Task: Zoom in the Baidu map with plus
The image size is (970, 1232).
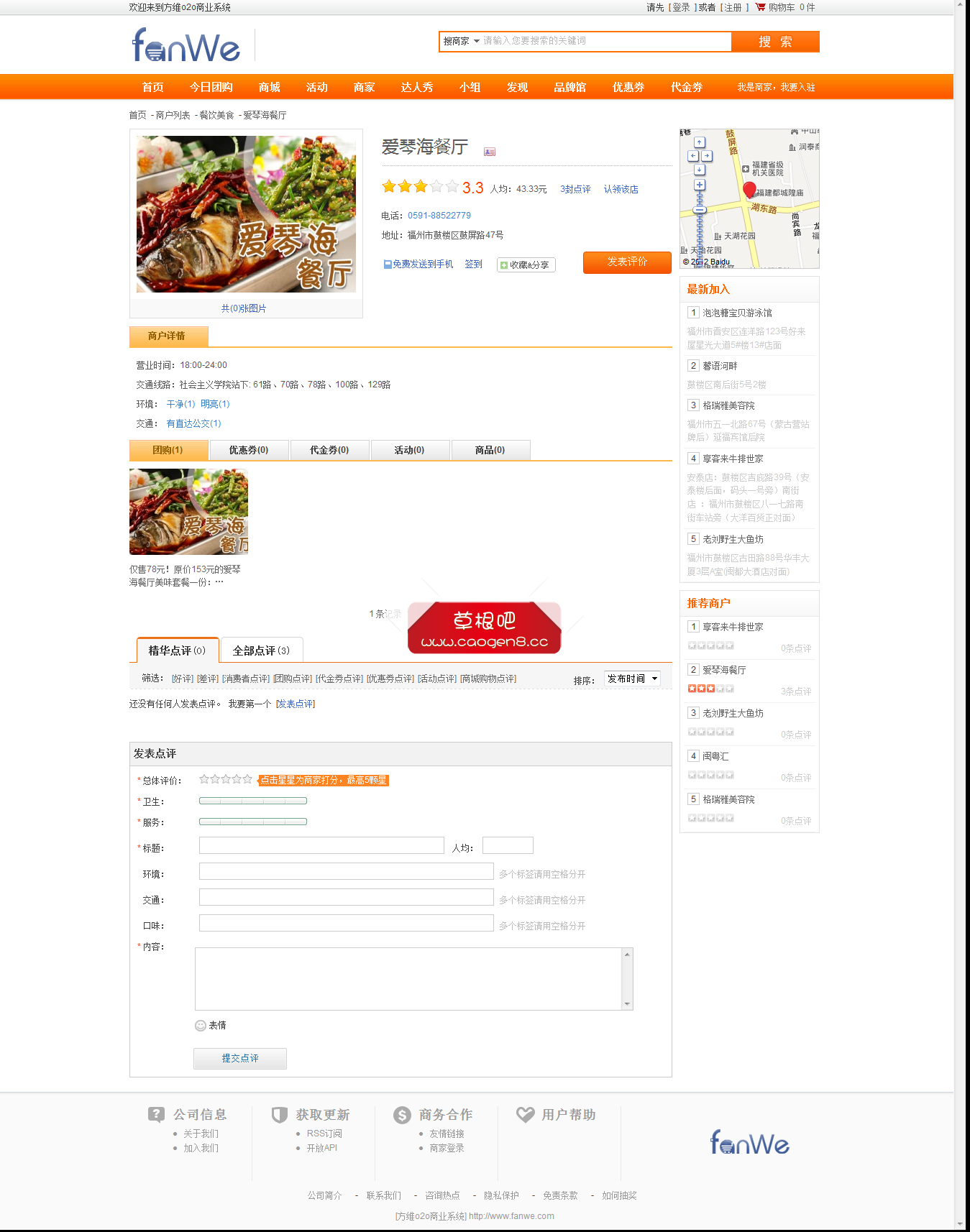Action: tap(700, 185)
